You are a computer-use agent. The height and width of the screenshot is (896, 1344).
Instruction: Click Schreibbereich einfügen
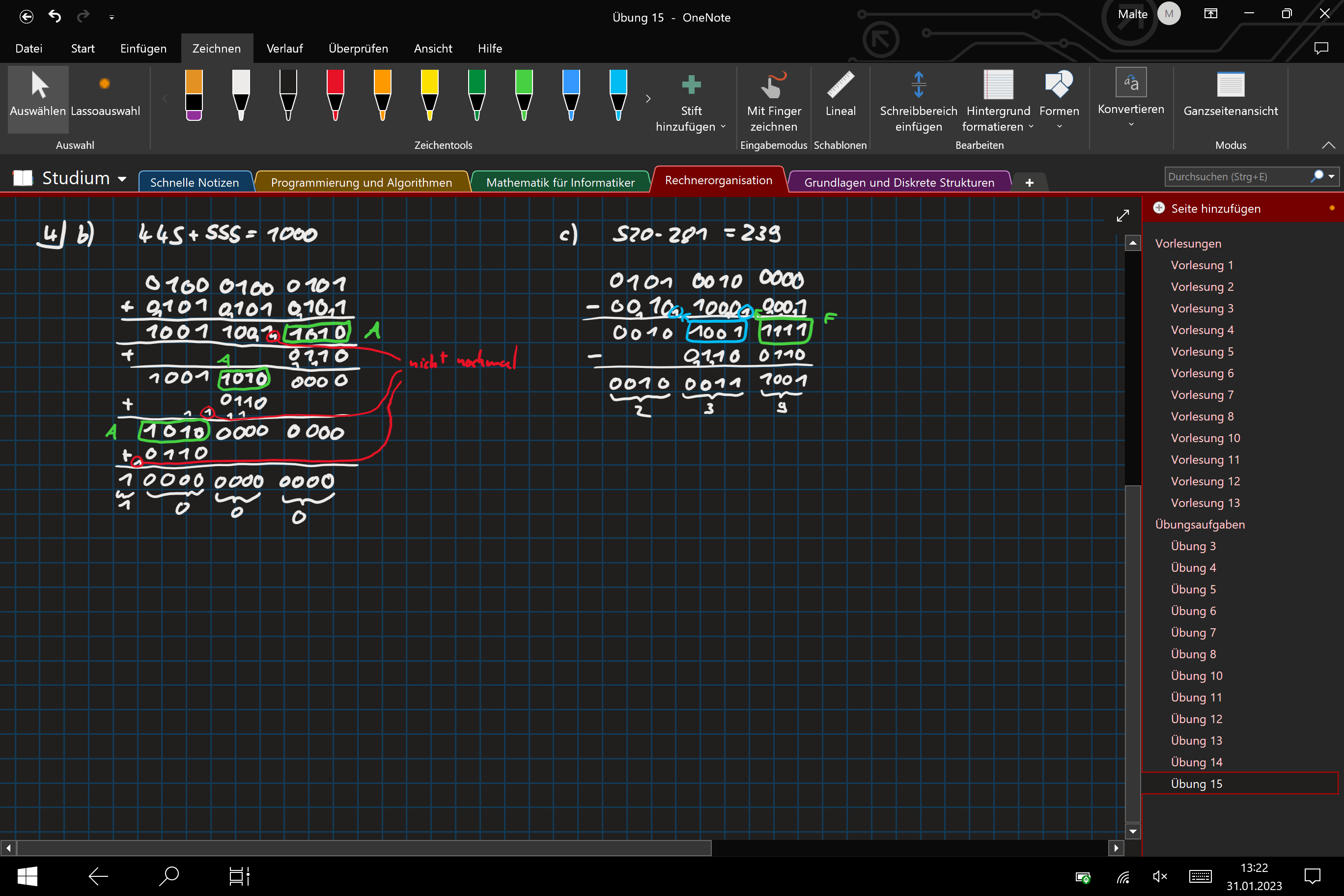click(918, 102)
